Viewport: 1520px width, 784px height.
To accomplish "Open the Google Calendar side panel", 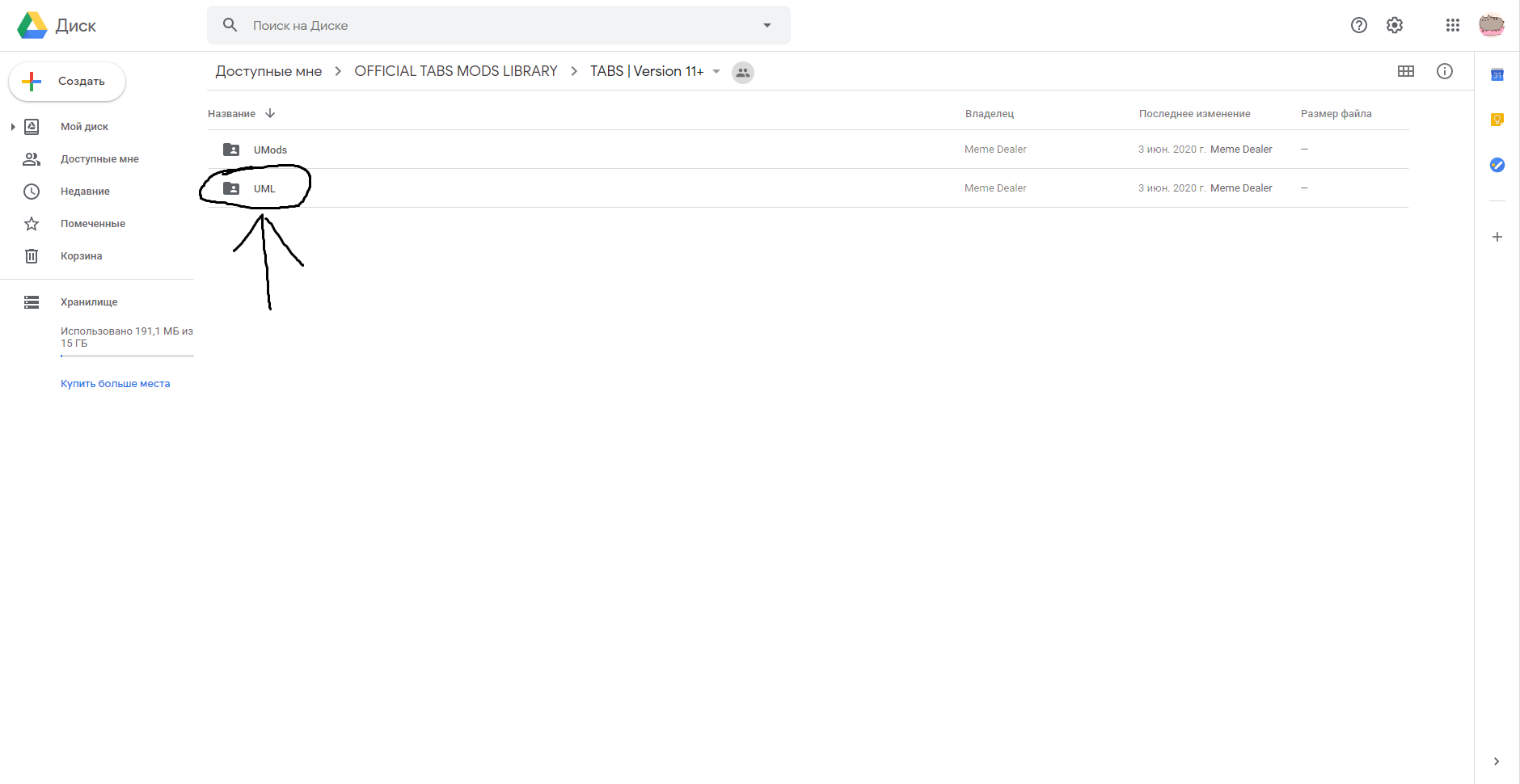I will pos(1497,74).
